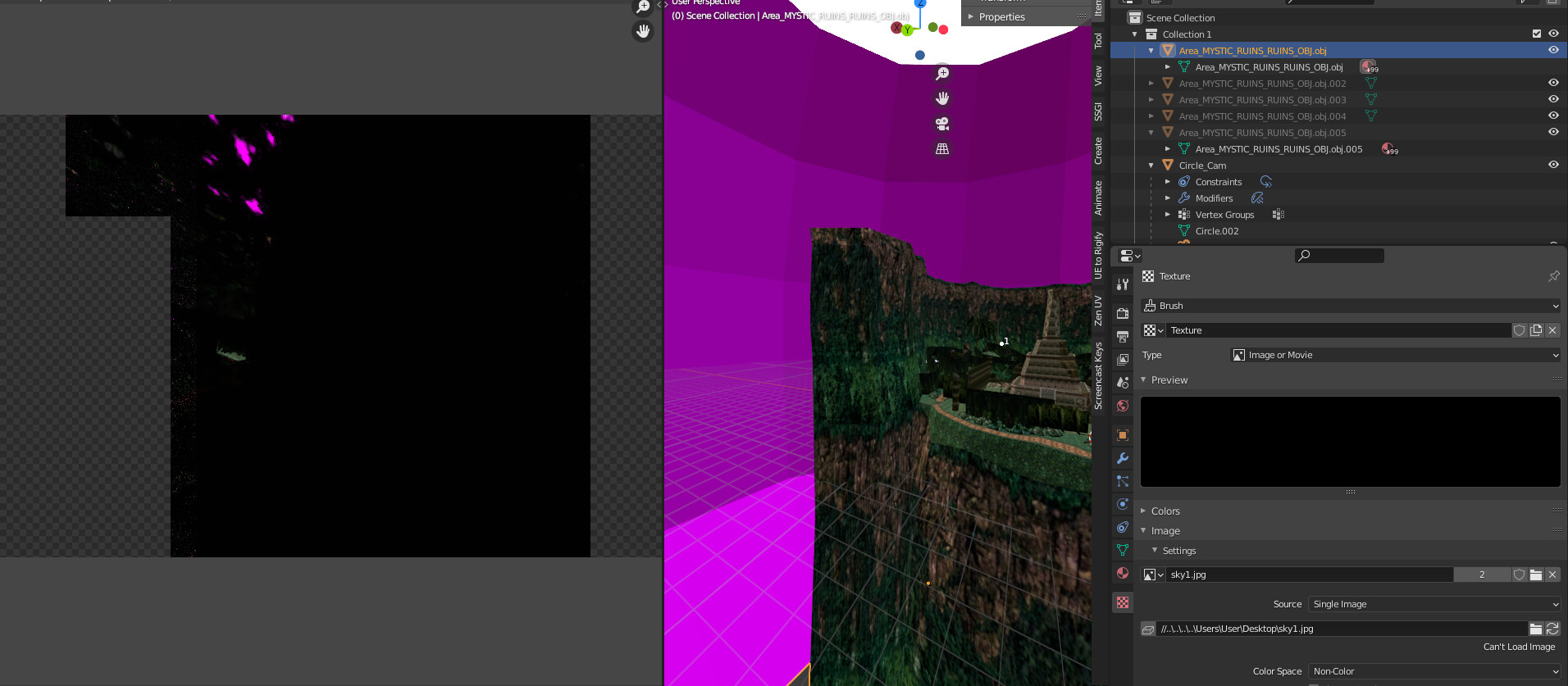1568x686 pixels.
Task: Open the Zen UV sidebar tab
Action: tap(1099, 311)
